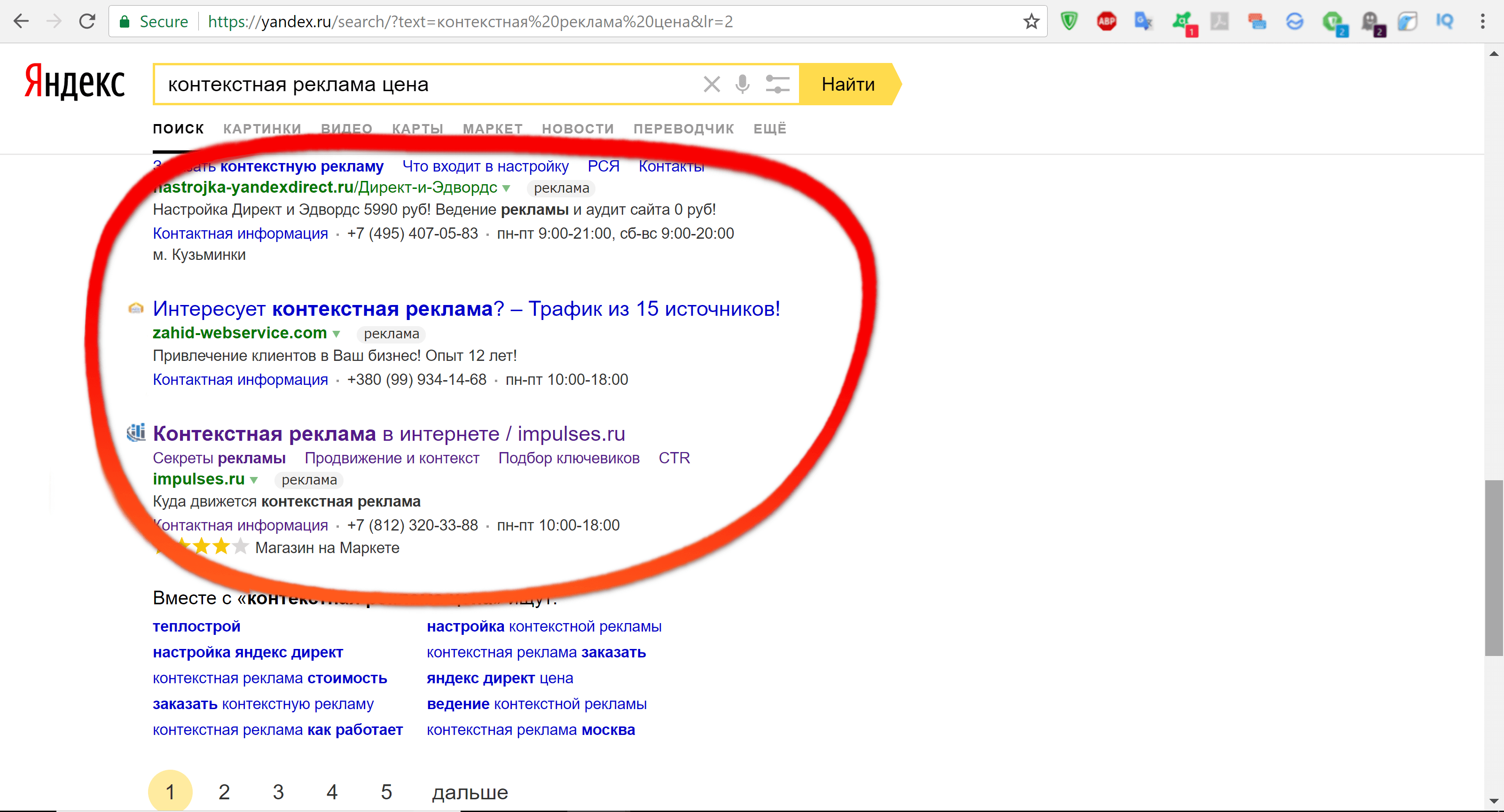Open the CTR sitelink
The height and width of the screenshot is (812, 1504).
click(x=674, y=458)
